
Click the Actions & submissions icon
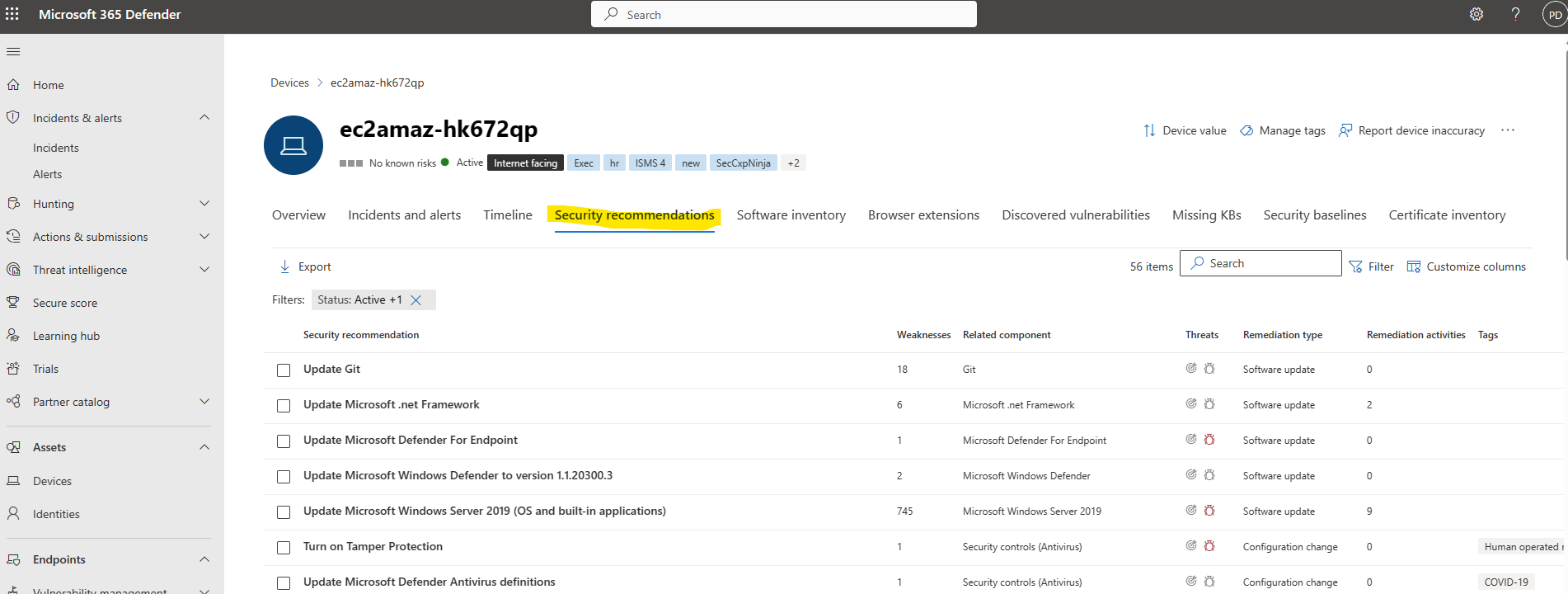[13, 237]
